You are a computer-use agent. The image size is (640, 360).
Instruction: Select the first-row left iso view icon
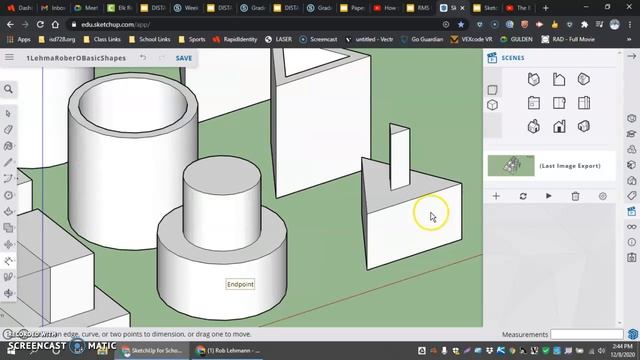pyautogui.click(x=534, y=79)
